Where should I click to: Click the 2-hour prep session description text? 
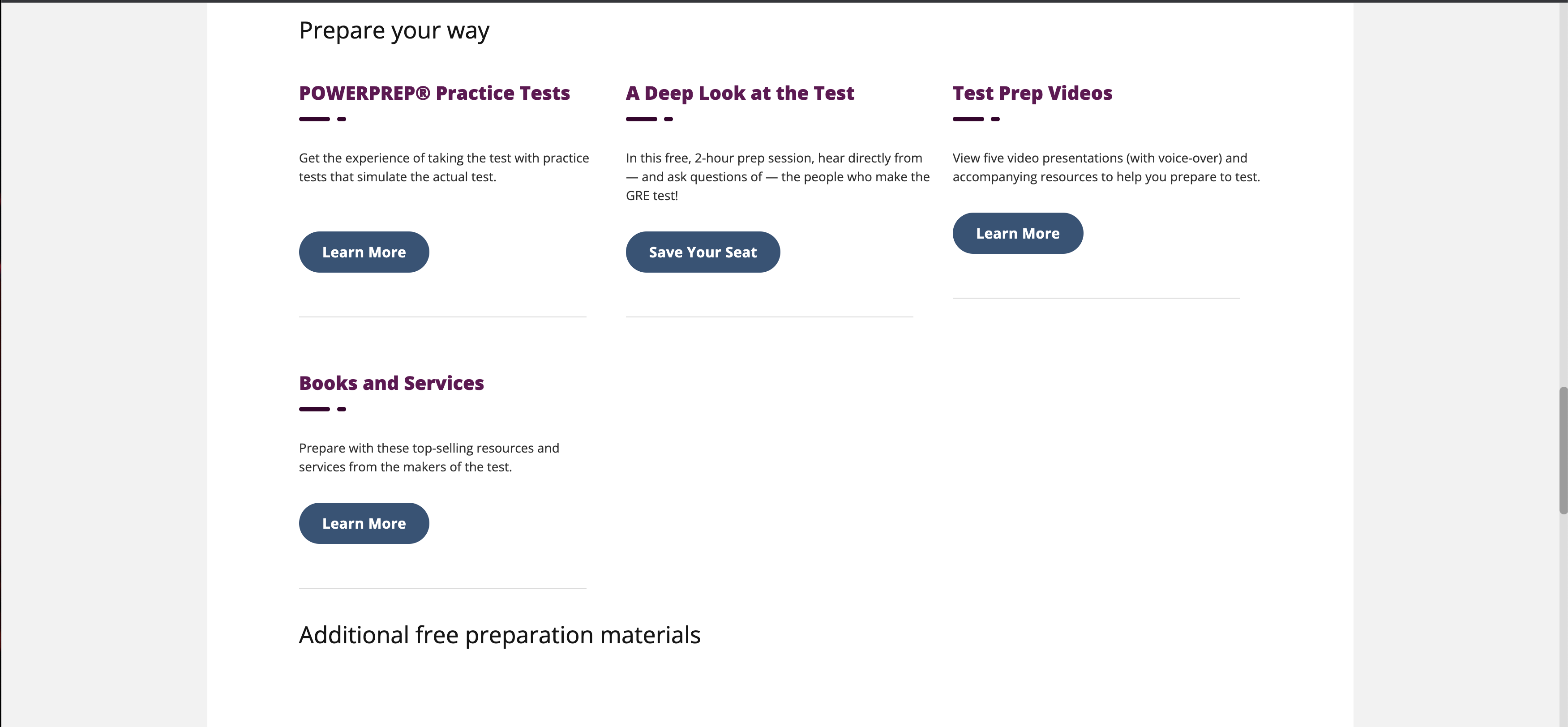(x=777, y=176)
